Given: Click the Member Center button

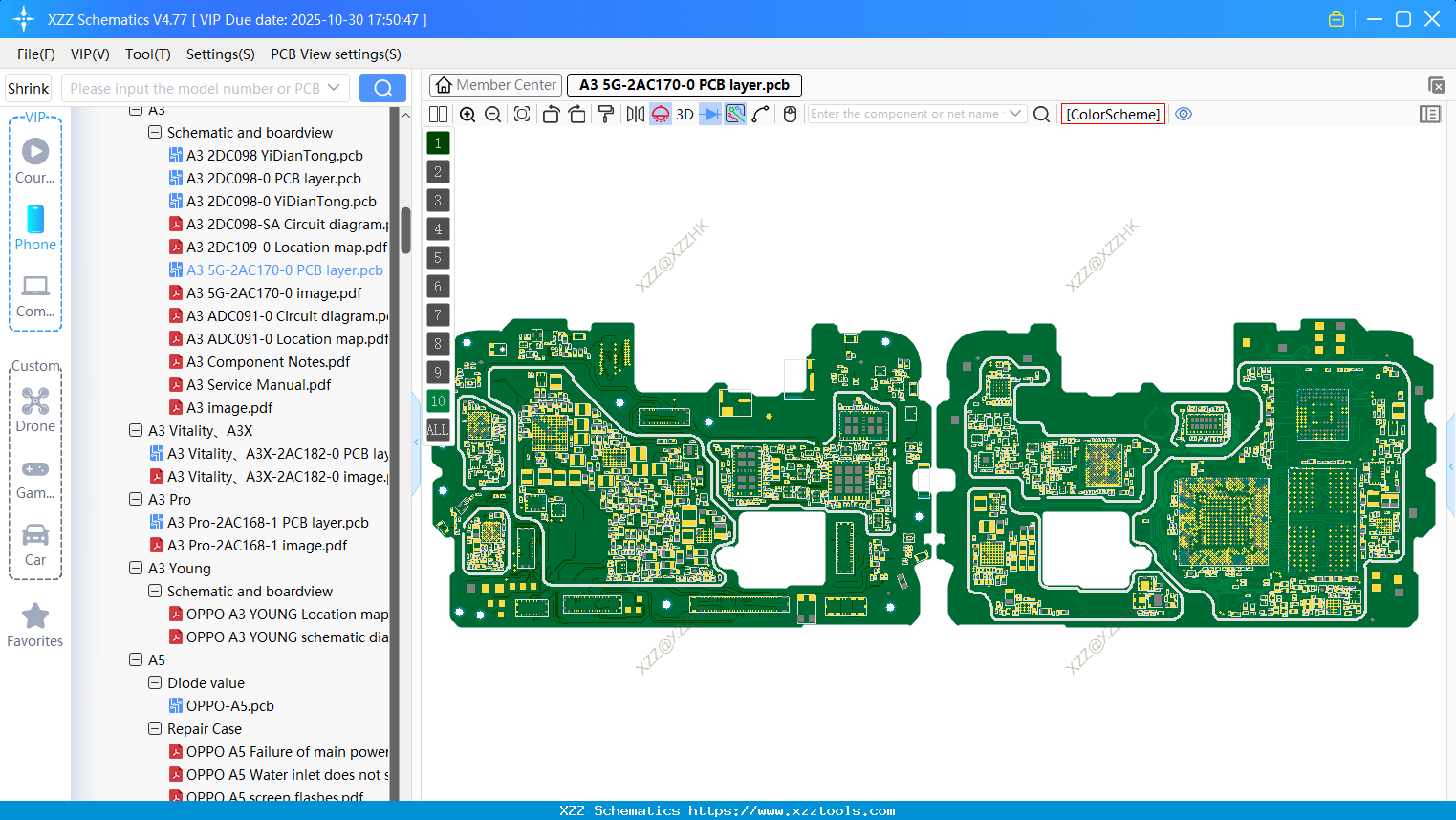Looking at the screenshot, I should pyautogui.click(x=495, y=84).
